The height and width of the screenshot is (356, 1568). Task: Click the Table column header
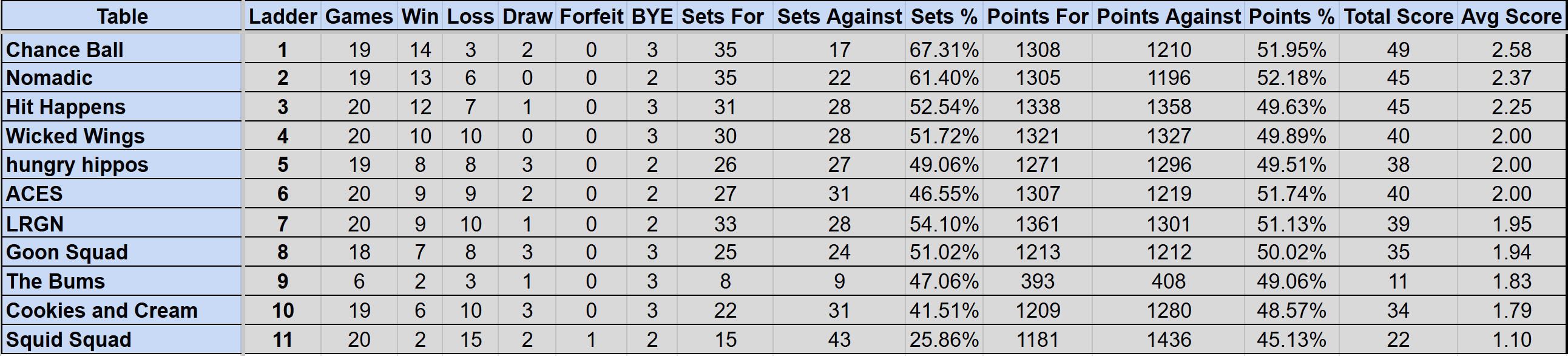pos(122,16)
